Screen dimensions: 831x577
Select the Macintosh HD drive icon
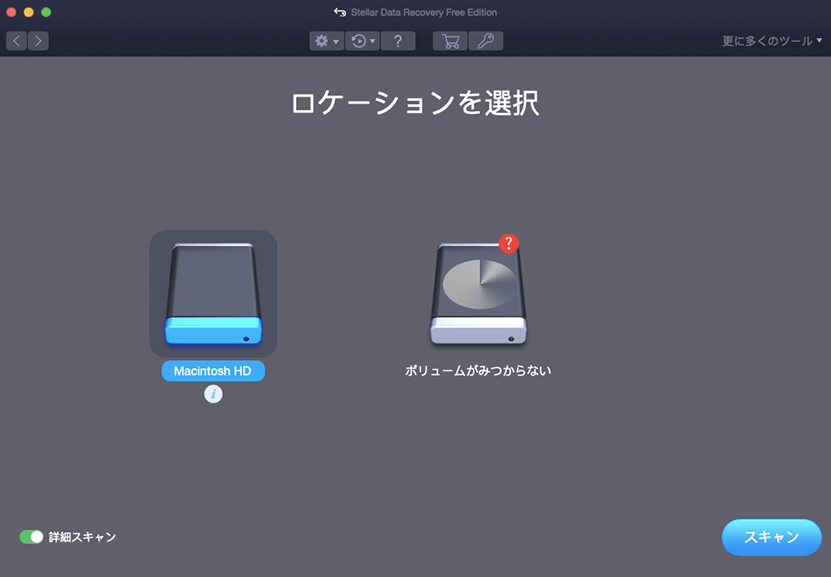click(x=213, y=293)
